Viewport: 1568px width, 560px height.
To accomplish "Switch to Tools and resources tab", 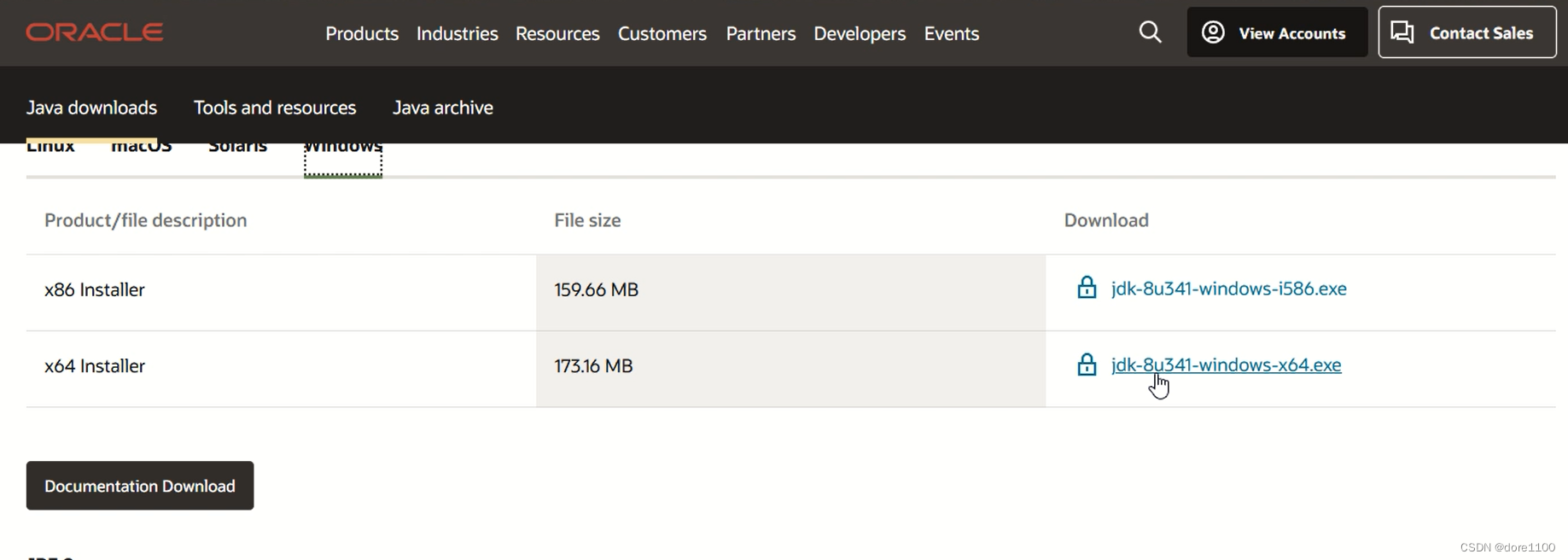I will click(275, 108).
